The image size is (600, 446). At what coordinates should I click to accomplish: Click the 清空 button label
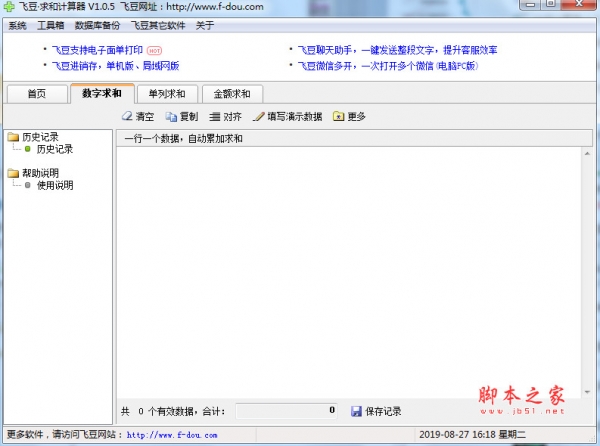point(145,117)
